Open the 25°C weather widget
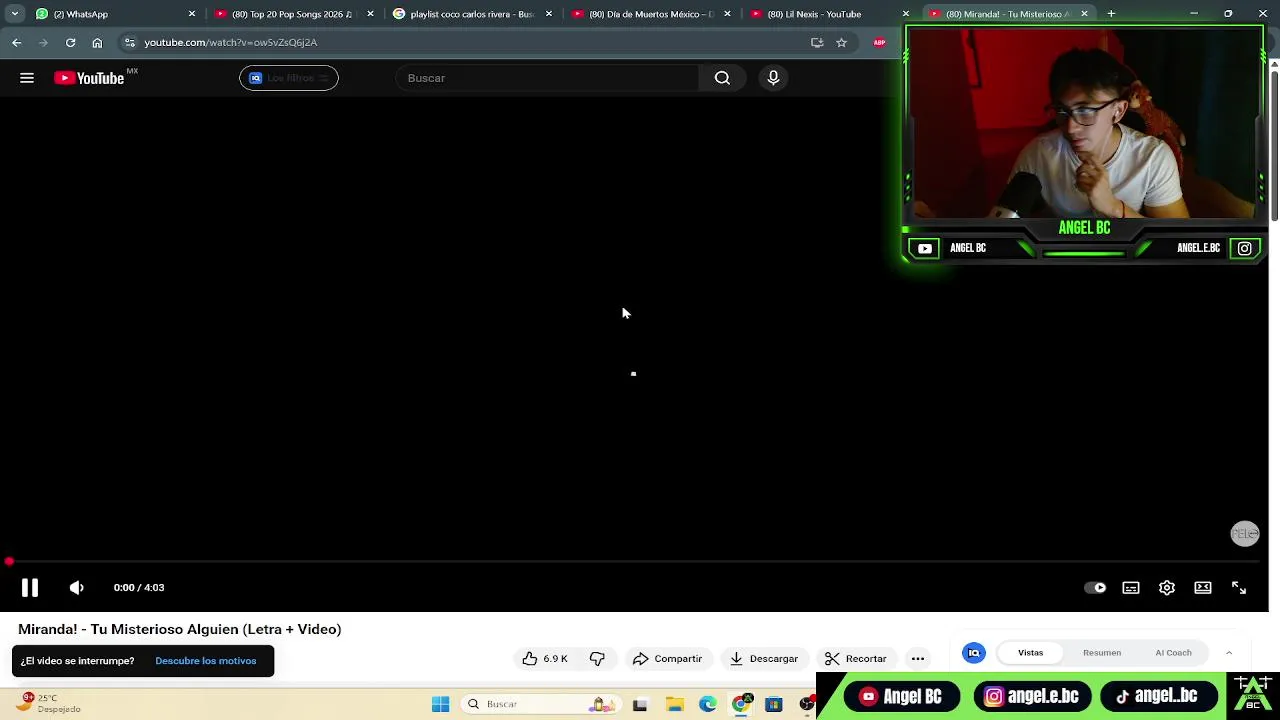Viewport: 1280px width, 720px height. [50, 703]
